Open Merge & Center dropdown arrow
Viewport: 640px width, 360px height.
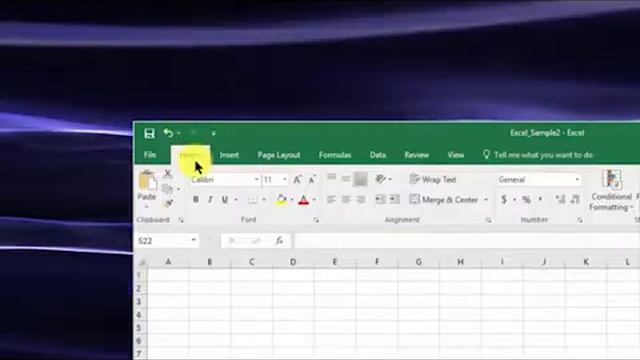486,200
